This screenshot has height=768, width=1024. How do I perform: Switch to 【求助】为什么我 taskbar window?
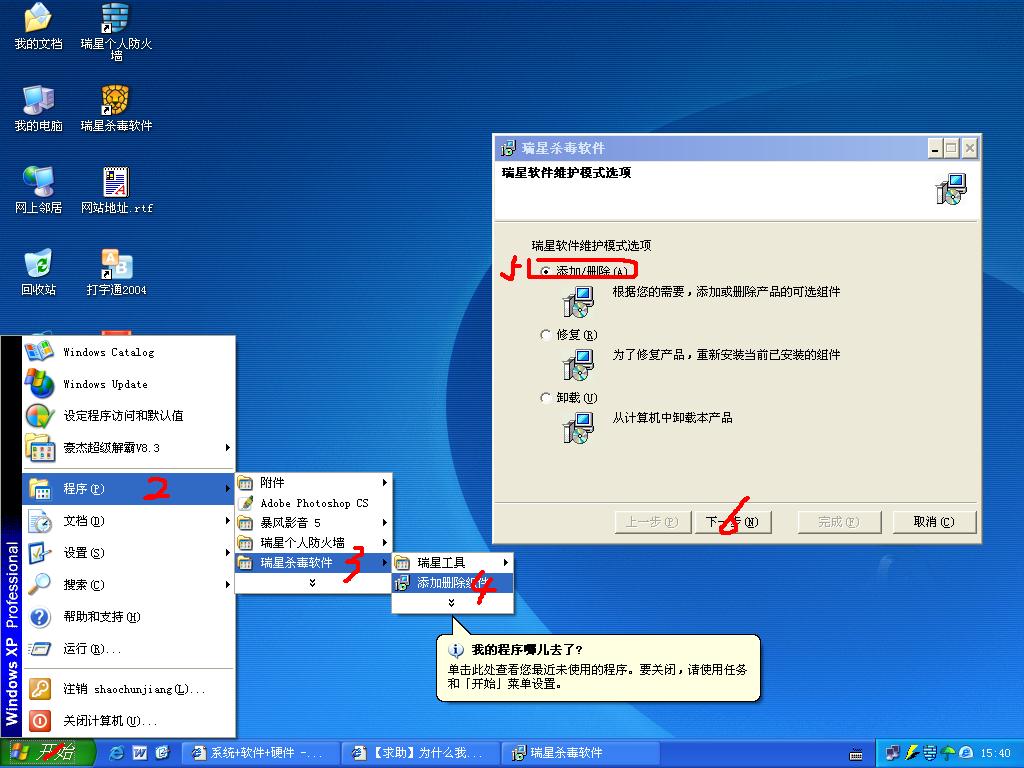(420, 753)
